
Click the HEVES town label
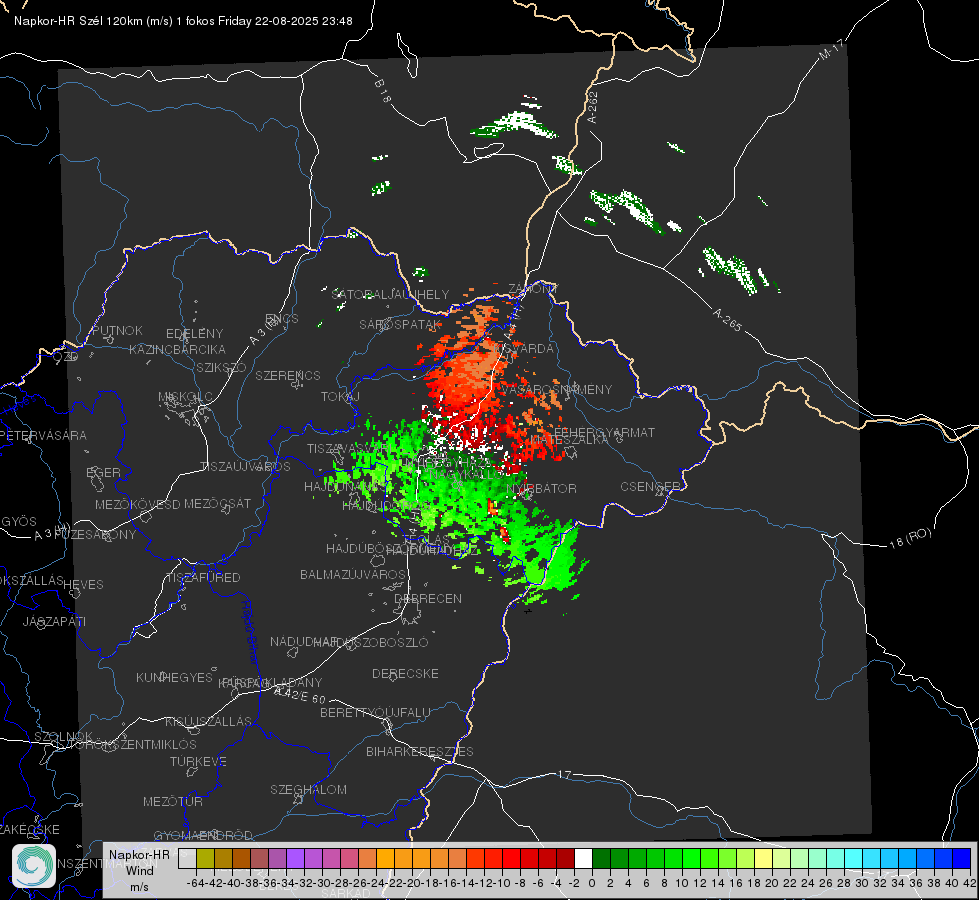coord(84,585)
